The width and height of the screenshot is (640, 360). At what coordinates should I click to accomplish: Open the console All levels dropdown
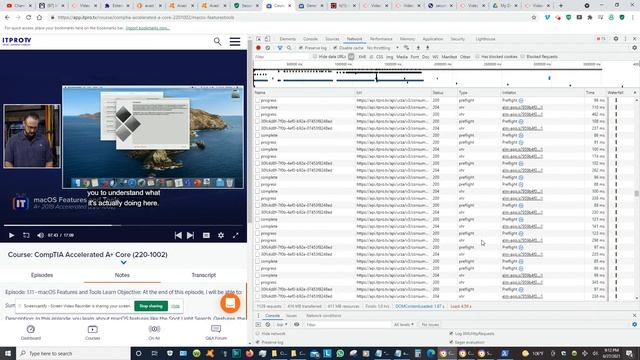[x=404, y=324]
